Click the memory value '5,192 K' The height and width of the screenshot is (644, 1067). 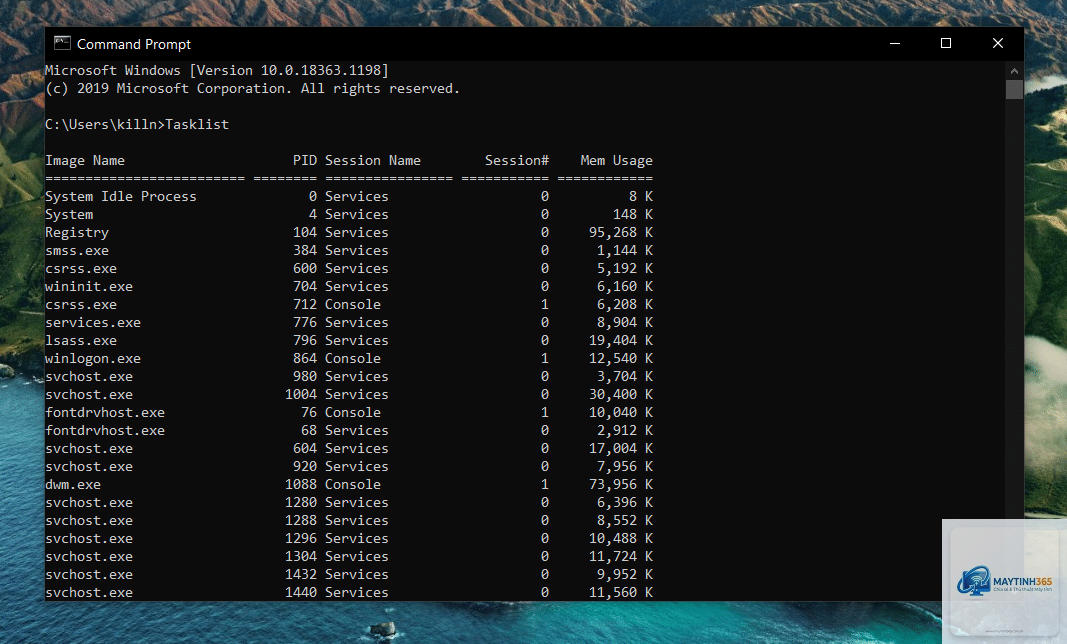click(x=625, y=269)
